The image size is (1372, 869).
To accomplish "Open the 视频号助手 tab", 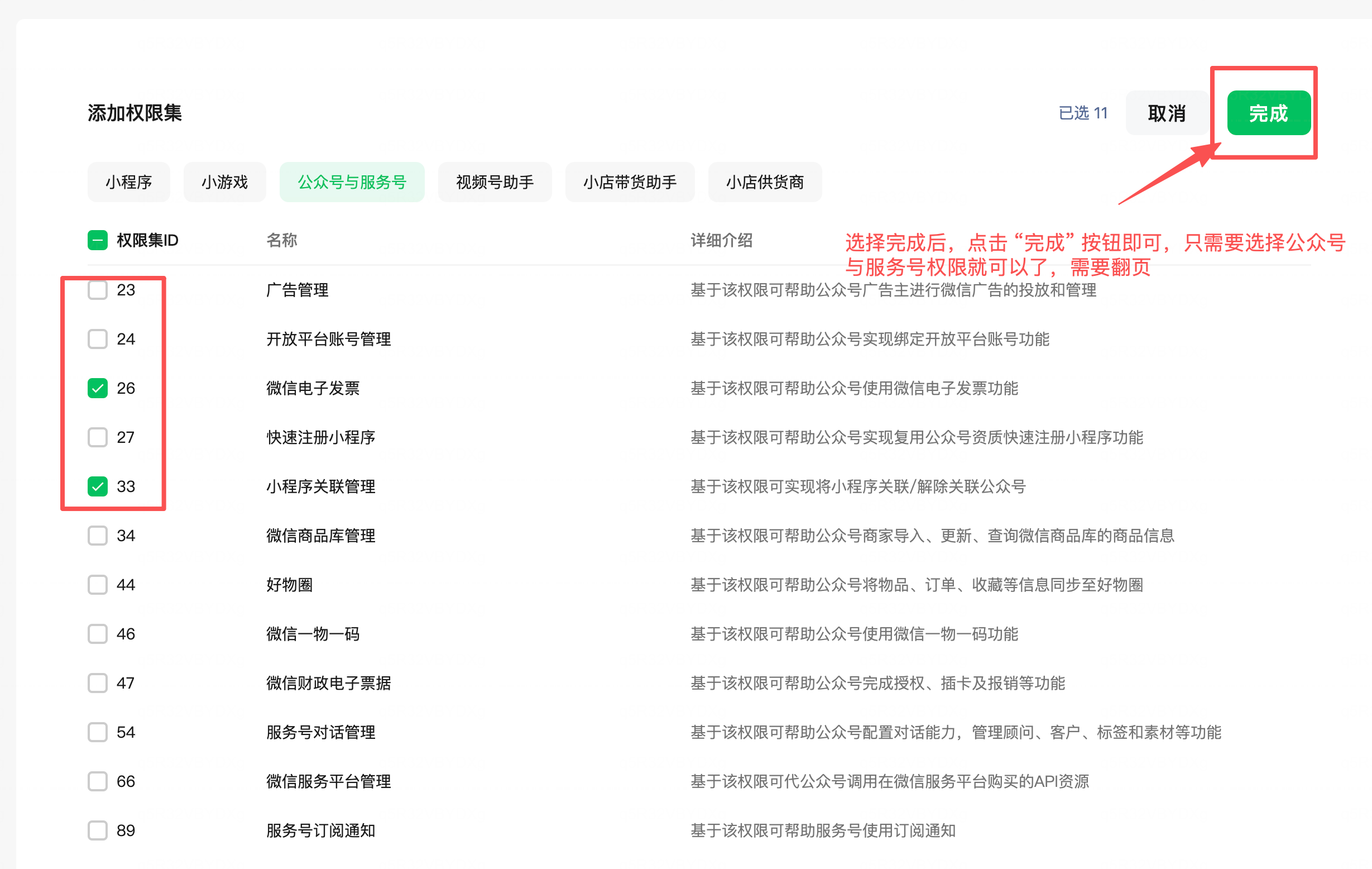I will 495,182.
